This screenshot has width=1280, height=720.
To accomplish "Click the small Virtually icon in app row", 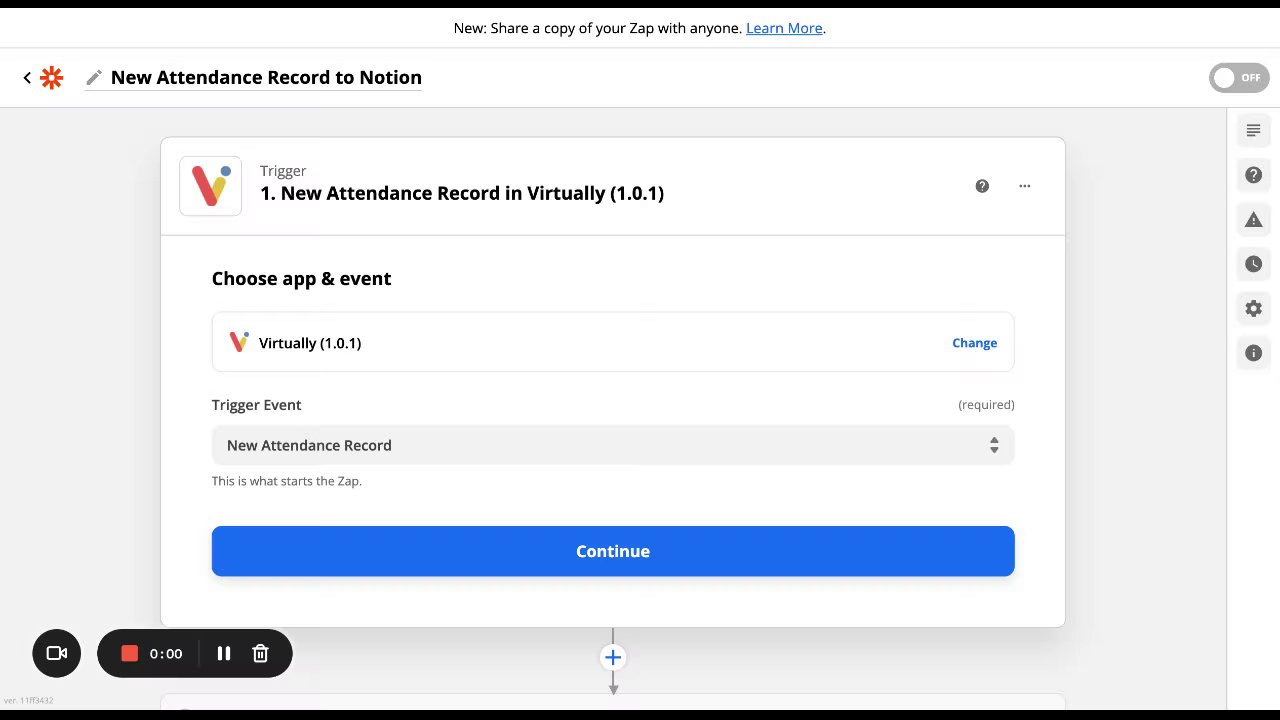I will coord(238,343).
